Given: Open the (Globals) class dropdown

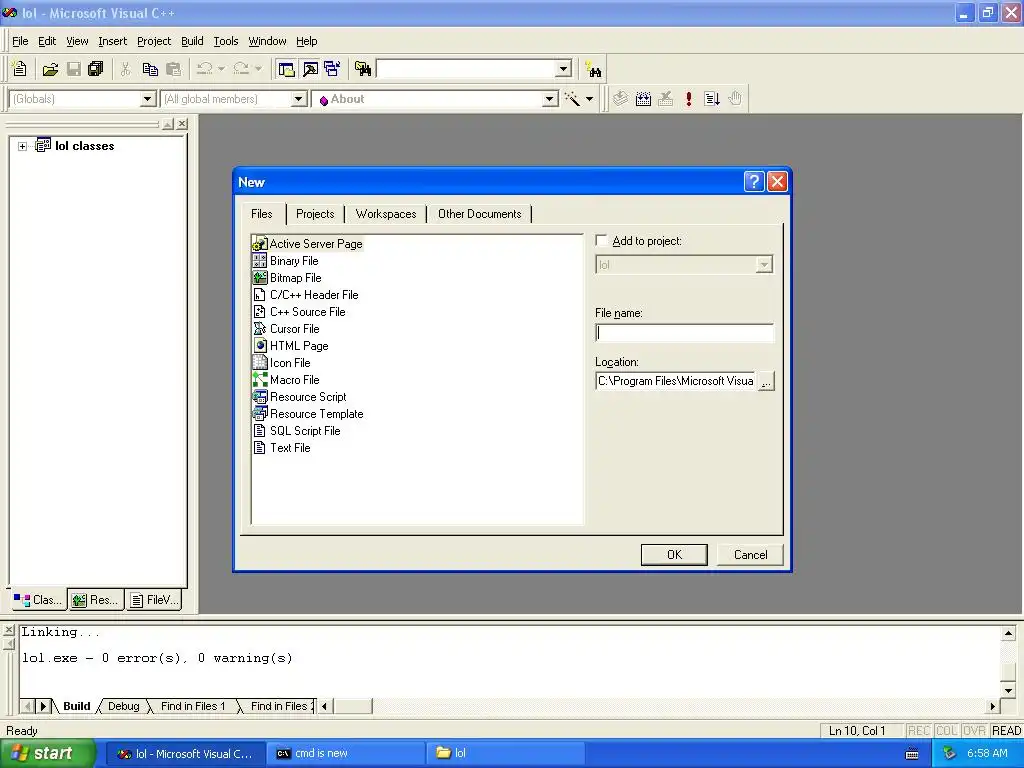Looking at the screenshot, I should point(148,99).
